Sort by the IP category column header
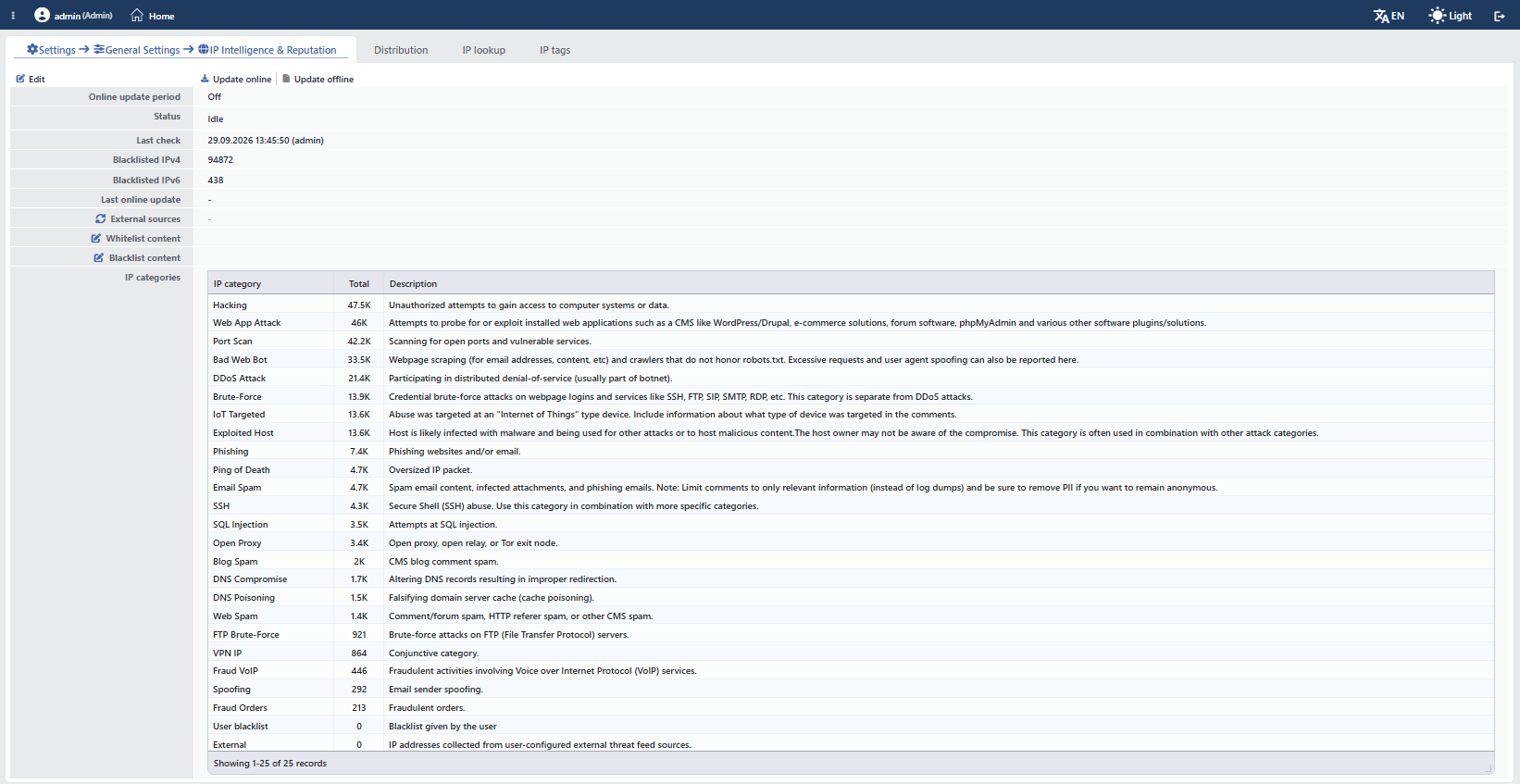The image size is (1520, 784). point(270,283)
